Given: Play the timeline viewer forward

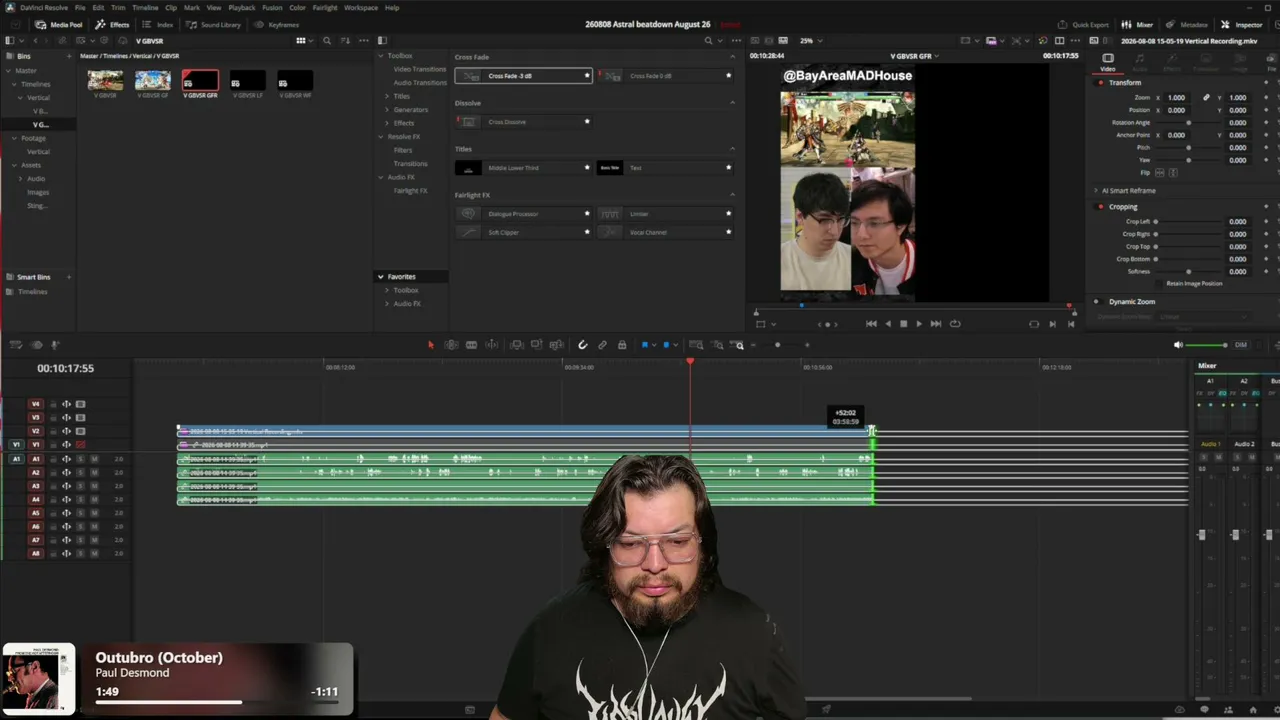Looking at the screenshot, I should pyautogui.click(x=919, y=324).
